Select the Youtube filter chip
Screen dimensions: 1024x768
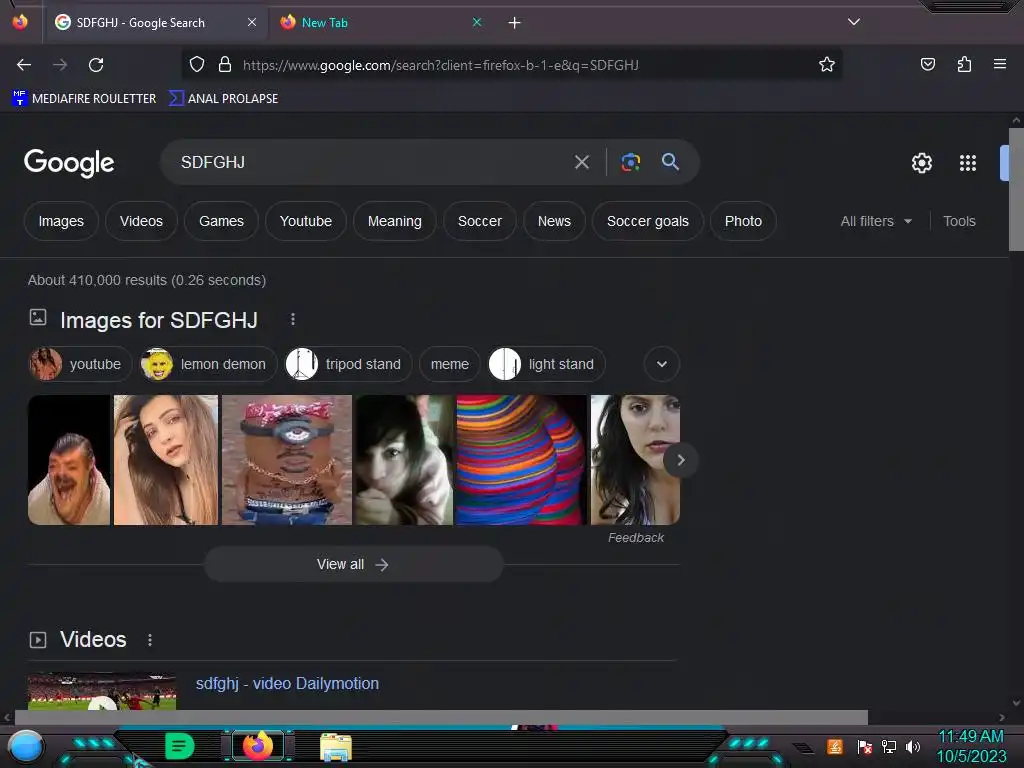click(x=306, y=221)
